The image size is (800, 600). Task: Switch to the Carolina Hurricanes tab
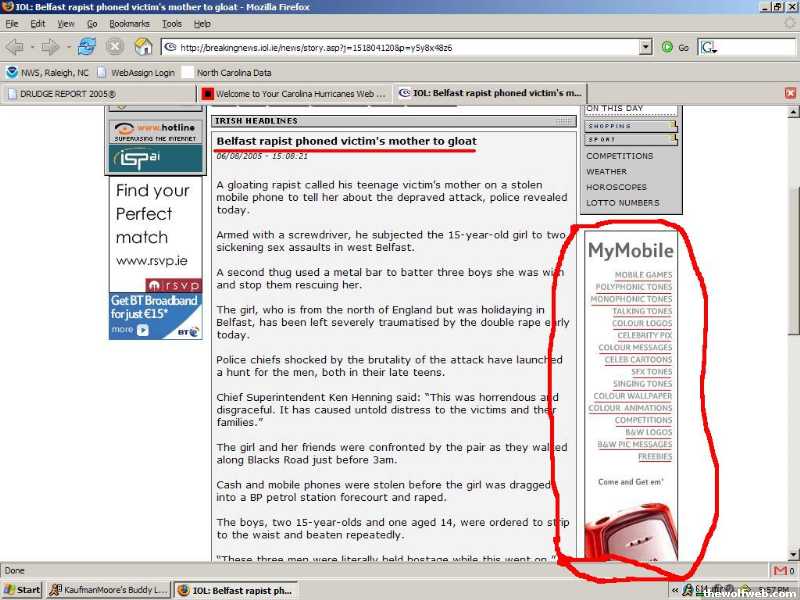pos(293,93)
